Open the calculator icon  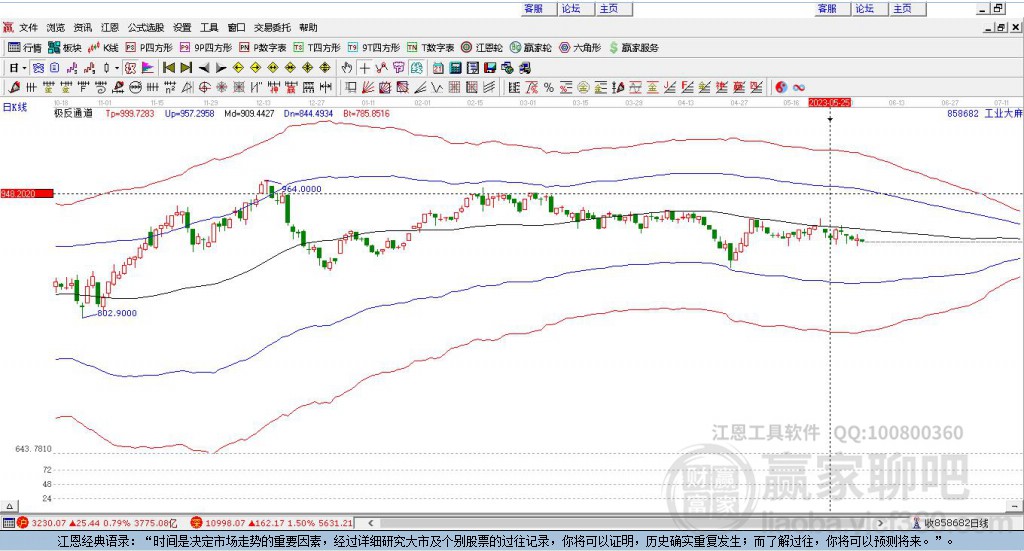coord(455,68)
